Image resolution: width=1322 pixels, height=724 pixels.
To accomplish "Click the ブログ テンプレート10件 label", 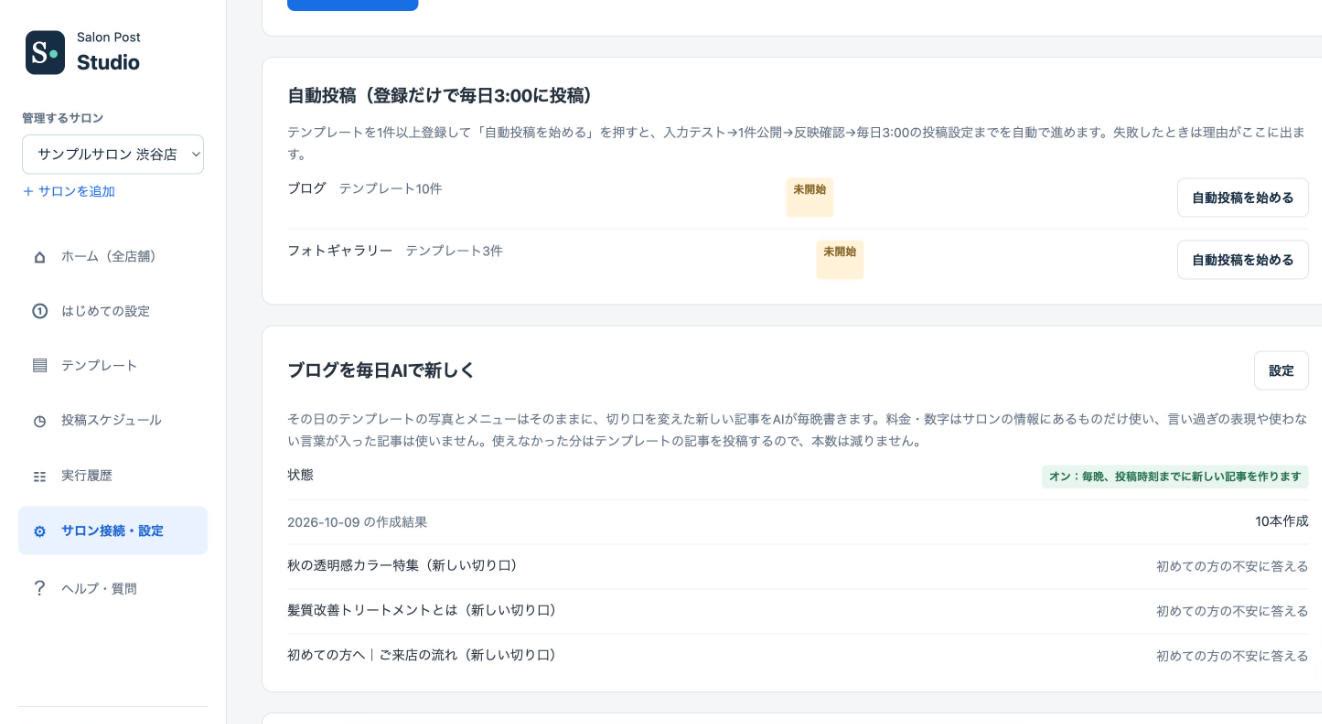I will tap(365, 189).
